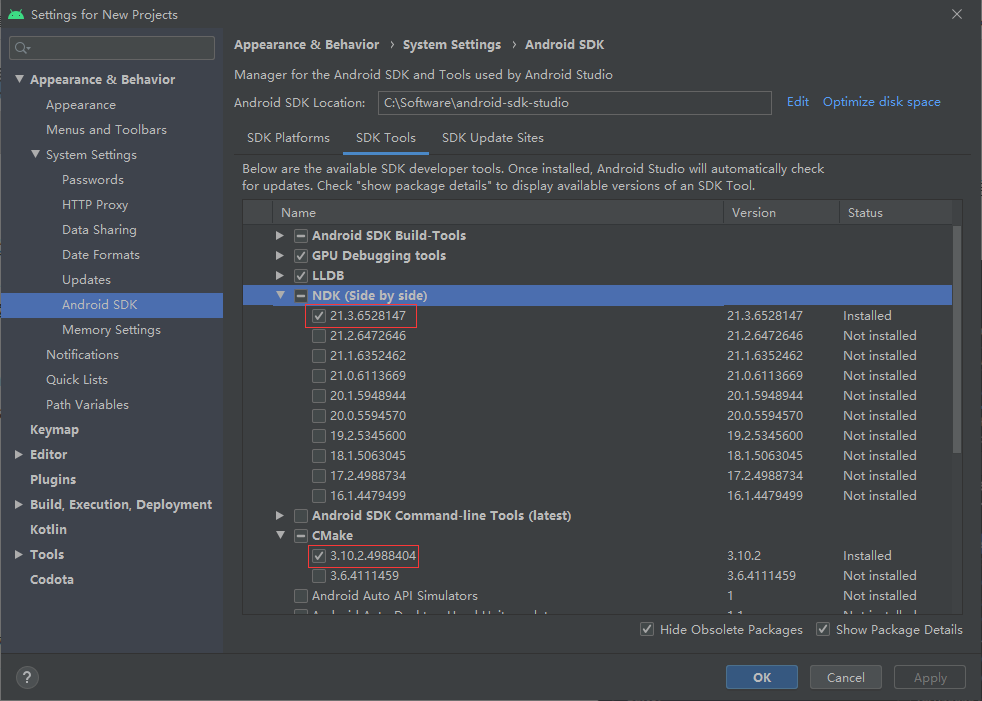This screenshot has height=701, width=982.
Task: Open the SDK Update Sites tab
Action: point(491,138)
